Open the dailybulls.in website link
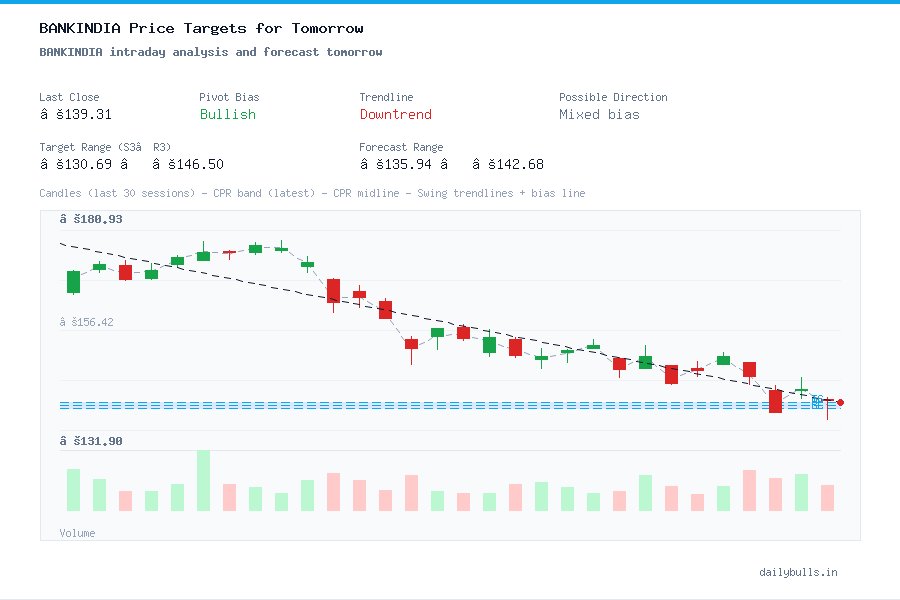Viewport: 900px width, 600px height. 800,572
